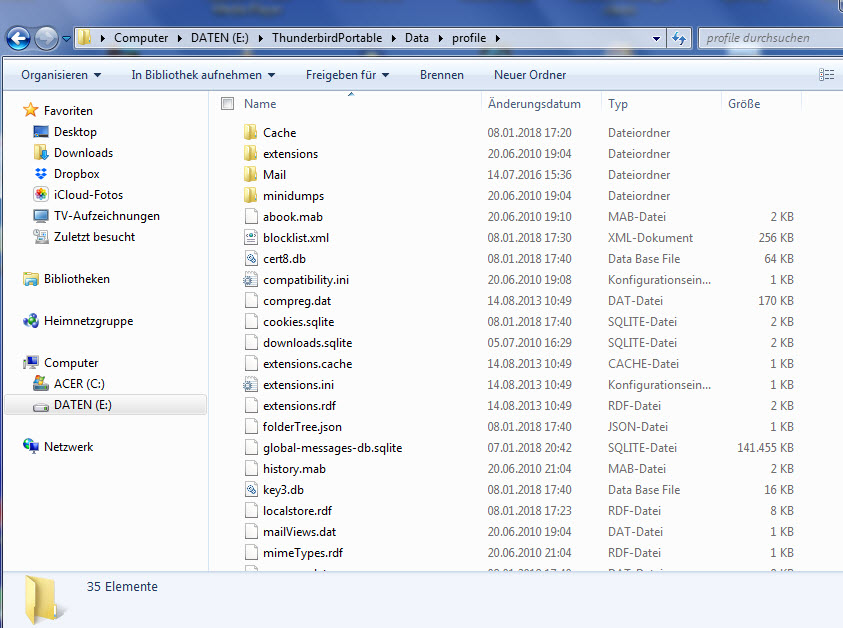Expand arrow after Data in breadcrumb
The width and height of the screenshot is (843, 628).
[441, 38]
